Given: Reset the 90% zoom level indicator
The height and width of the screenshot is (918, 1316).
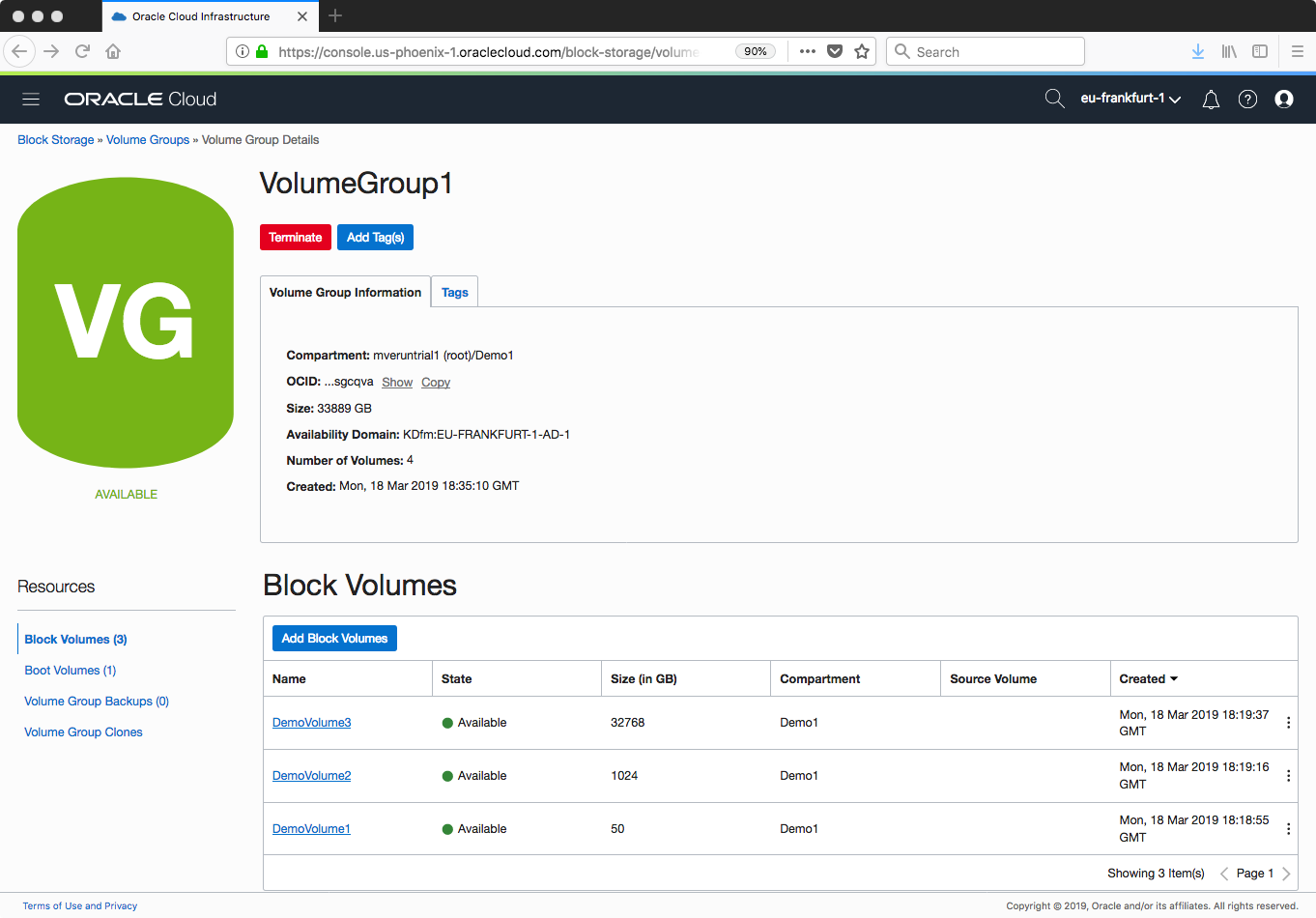Looking at the screenshot, I should click(756, 51).
